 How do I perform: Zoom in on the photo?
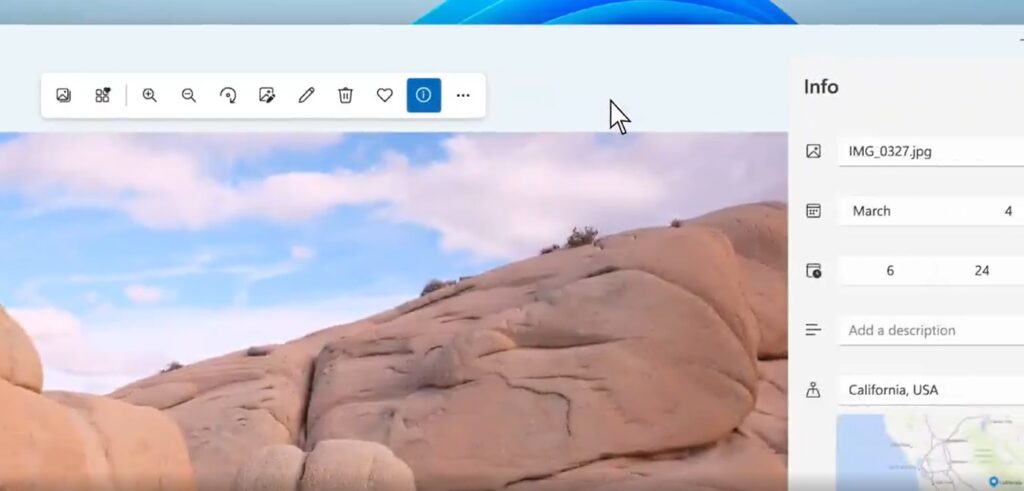coord(150,95)
